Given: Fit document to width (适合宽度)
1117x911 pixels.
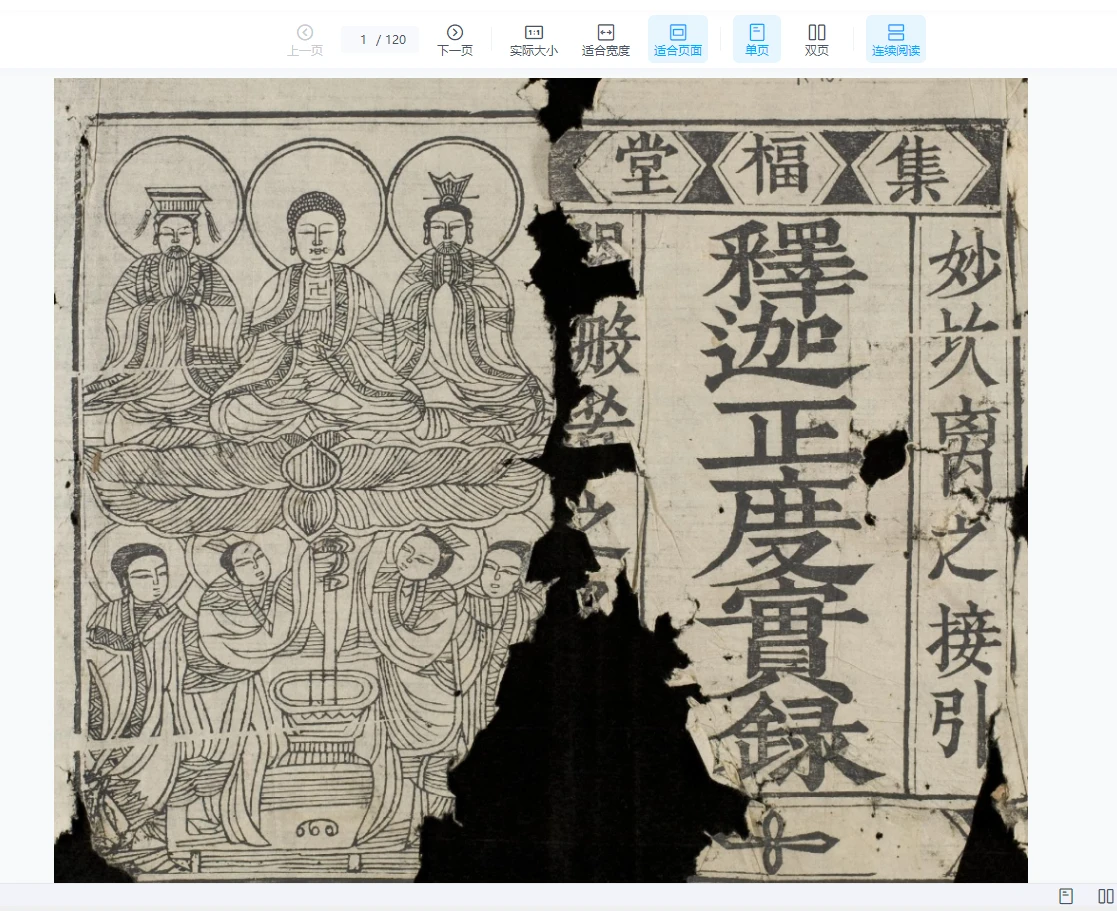Looking at the screenshot, I should click(606, 40).
